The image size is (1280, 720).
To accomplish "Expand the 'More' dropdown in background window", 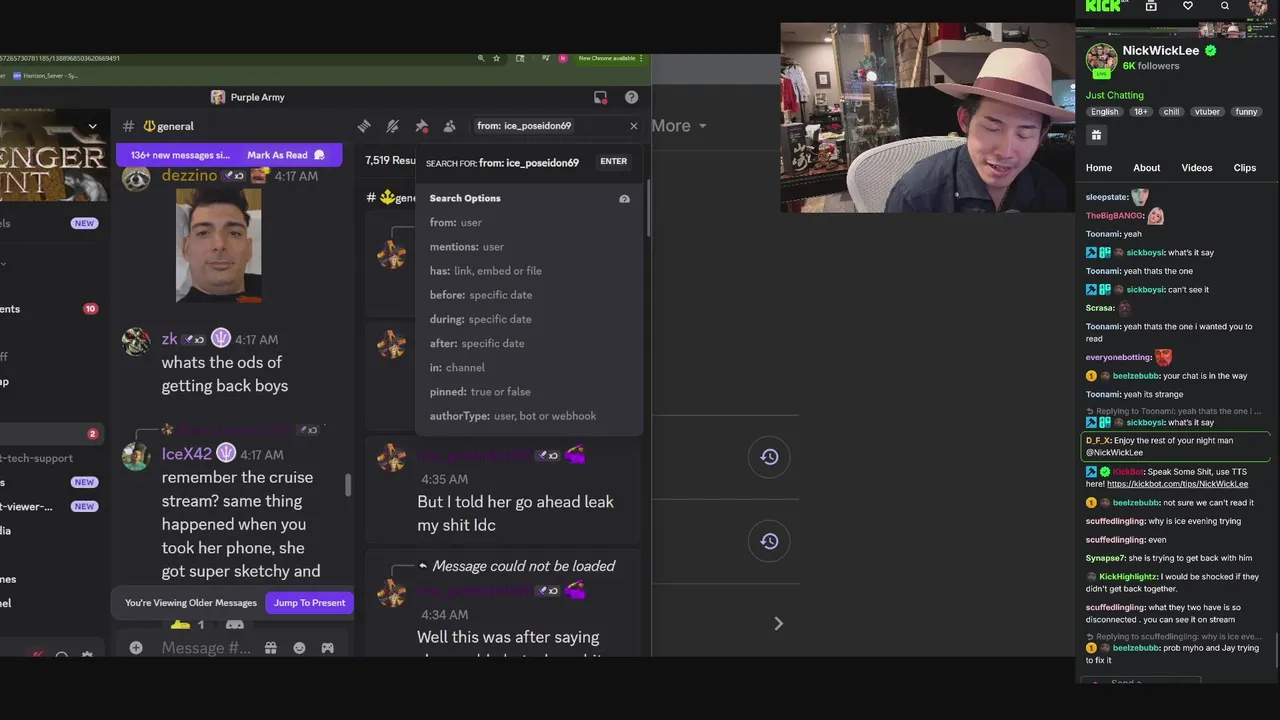I will (680, 126).
